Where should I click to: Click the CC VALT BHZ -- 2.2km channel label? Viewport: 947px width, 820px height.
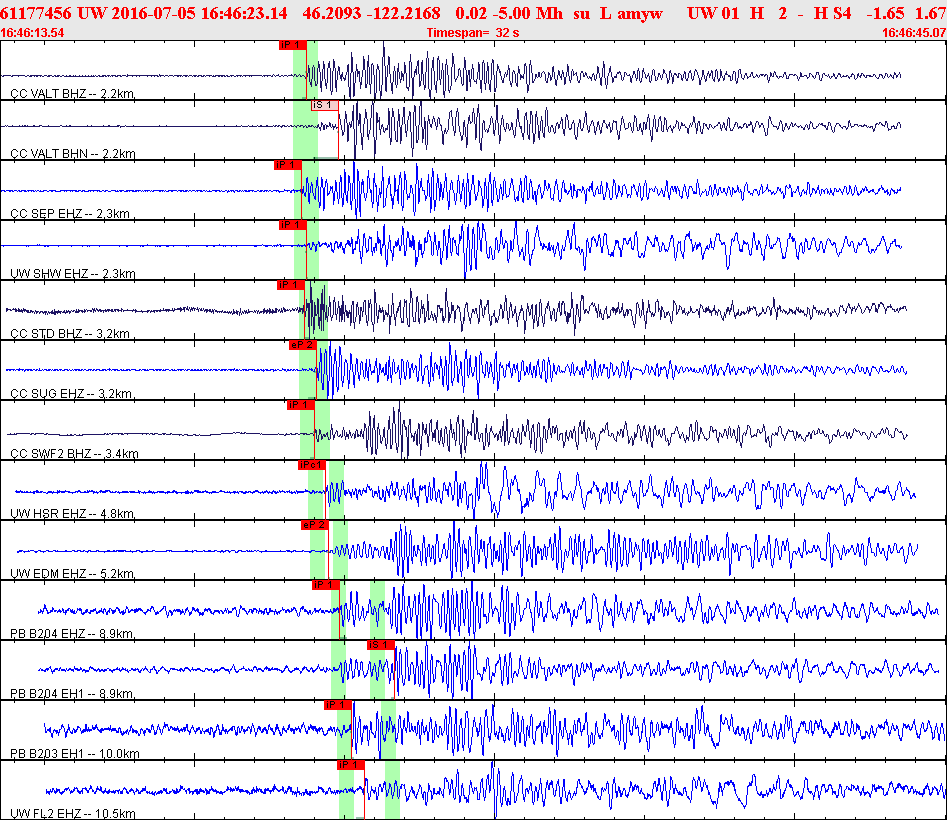point(72,94)
